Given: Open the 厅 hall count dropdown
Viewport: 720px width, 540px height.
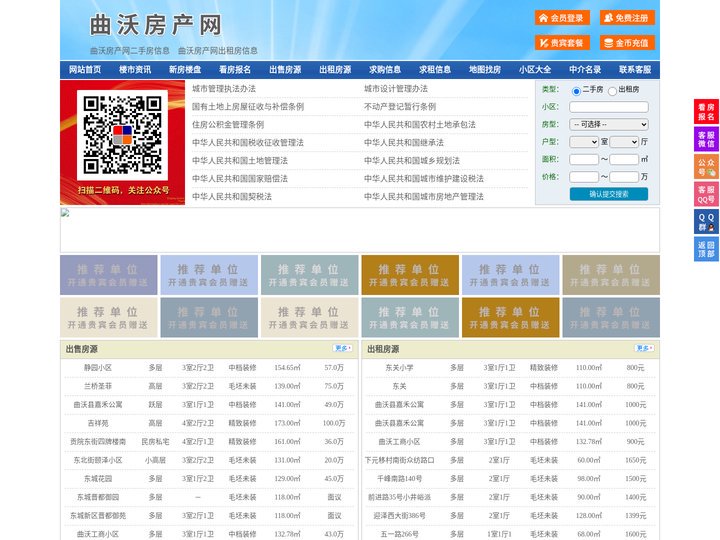Looking at the screenshot, I should [x=624, y=142].
